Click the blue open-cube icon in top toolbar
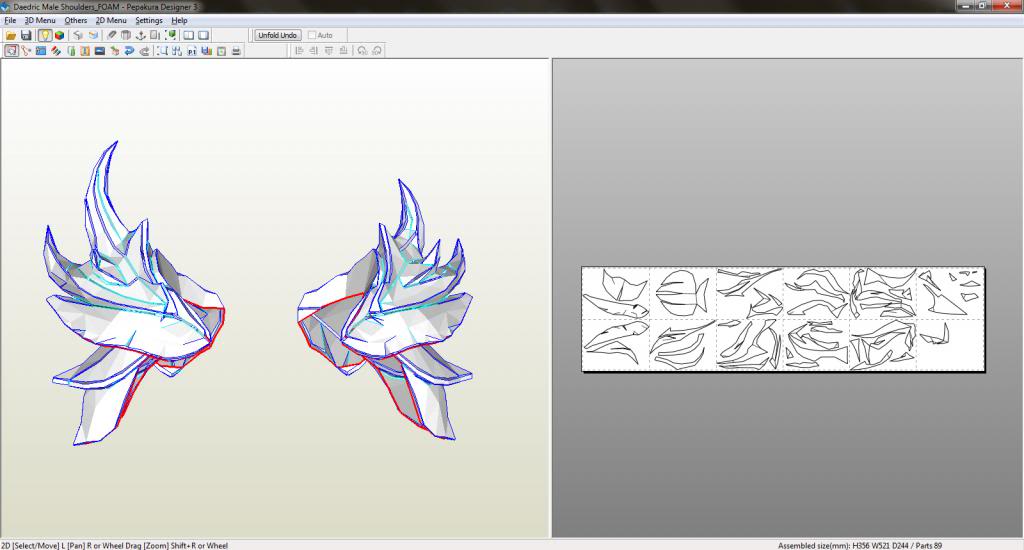 point(93,35)
